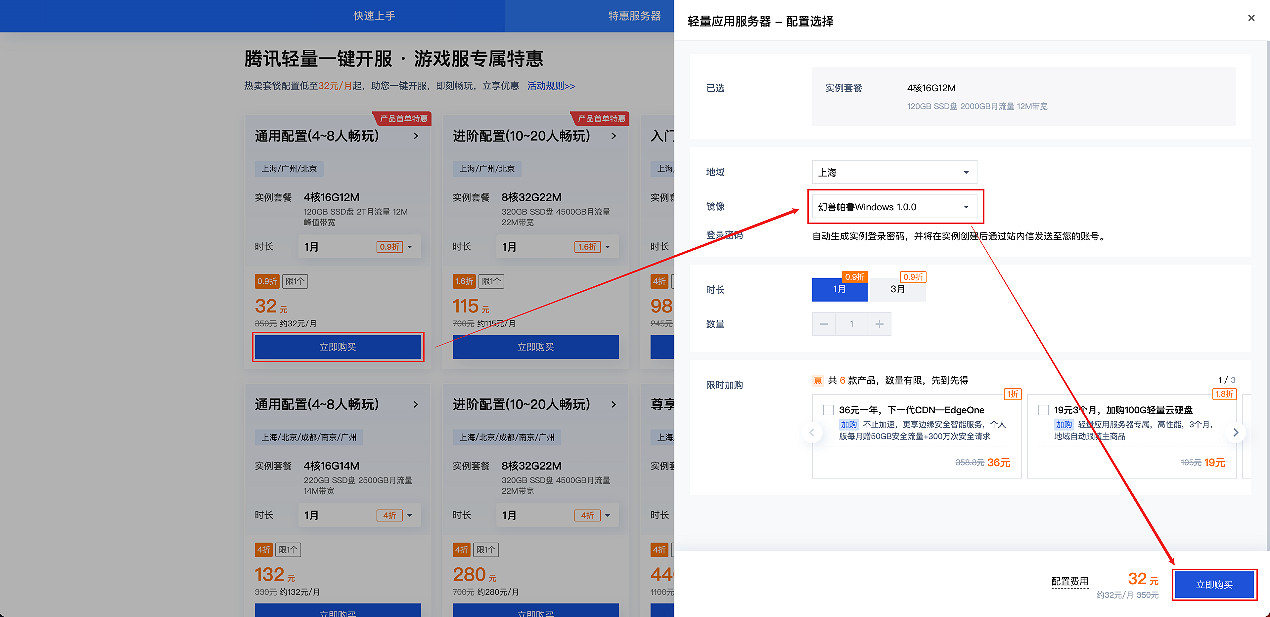The image size is (1270, 617).
Task: Open the 地域 dropdown showing 上海
Action: click(894, 172)
